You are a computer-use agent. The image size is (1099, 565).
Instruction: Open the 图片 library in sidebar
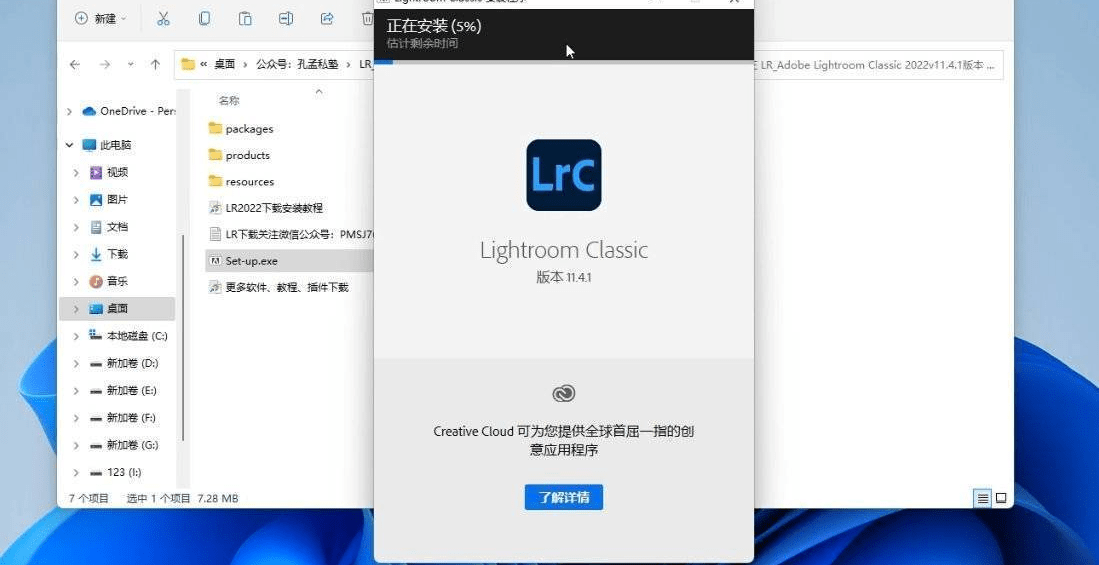[109, 200]
